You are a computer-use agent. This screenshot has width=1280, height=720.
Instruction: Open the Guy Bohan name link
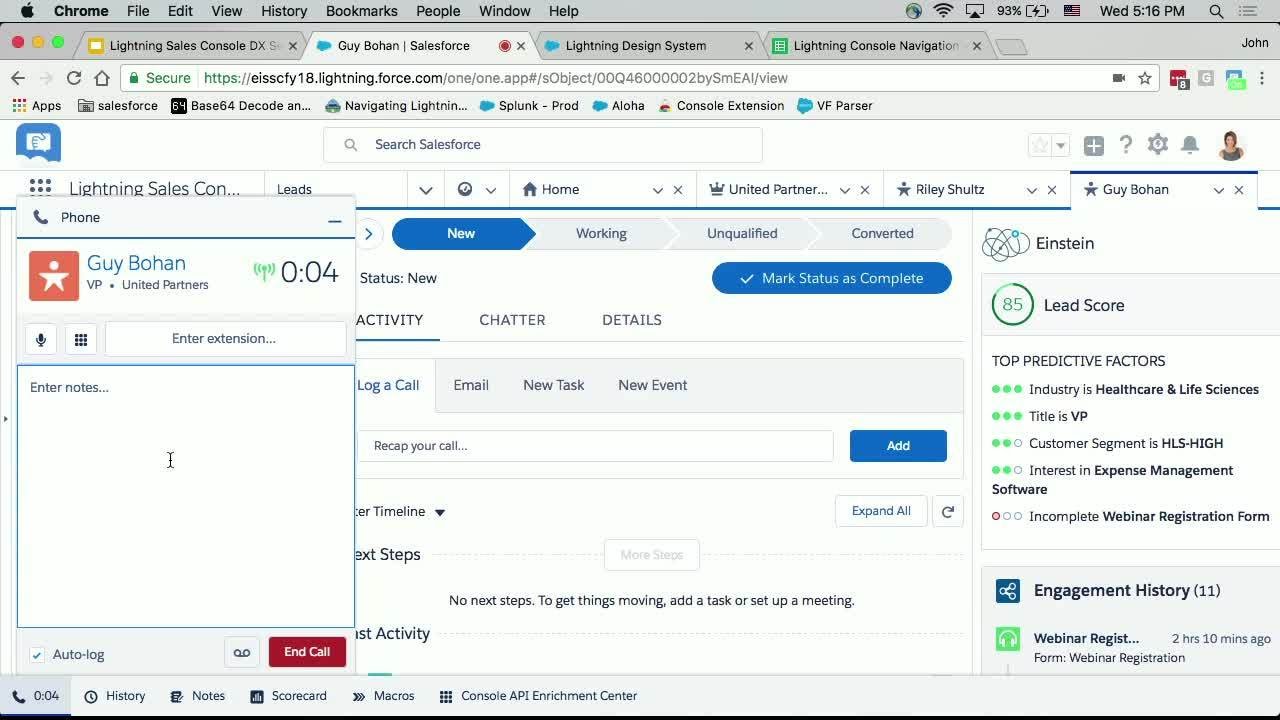pos(136,263)
